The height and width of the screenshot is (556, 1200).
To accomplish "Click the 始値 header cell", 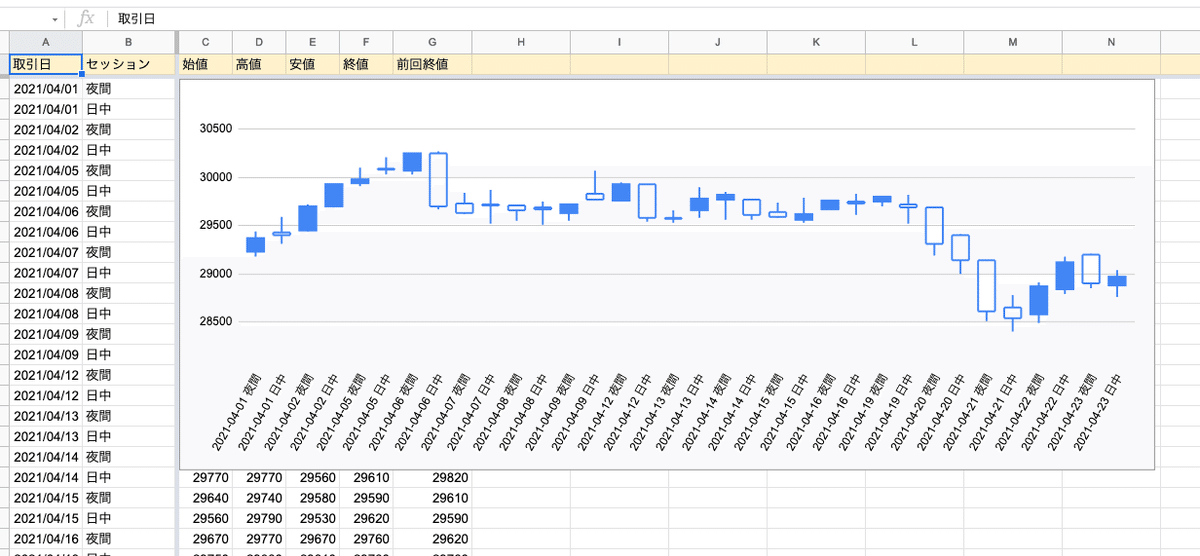I will click(205, 64).
